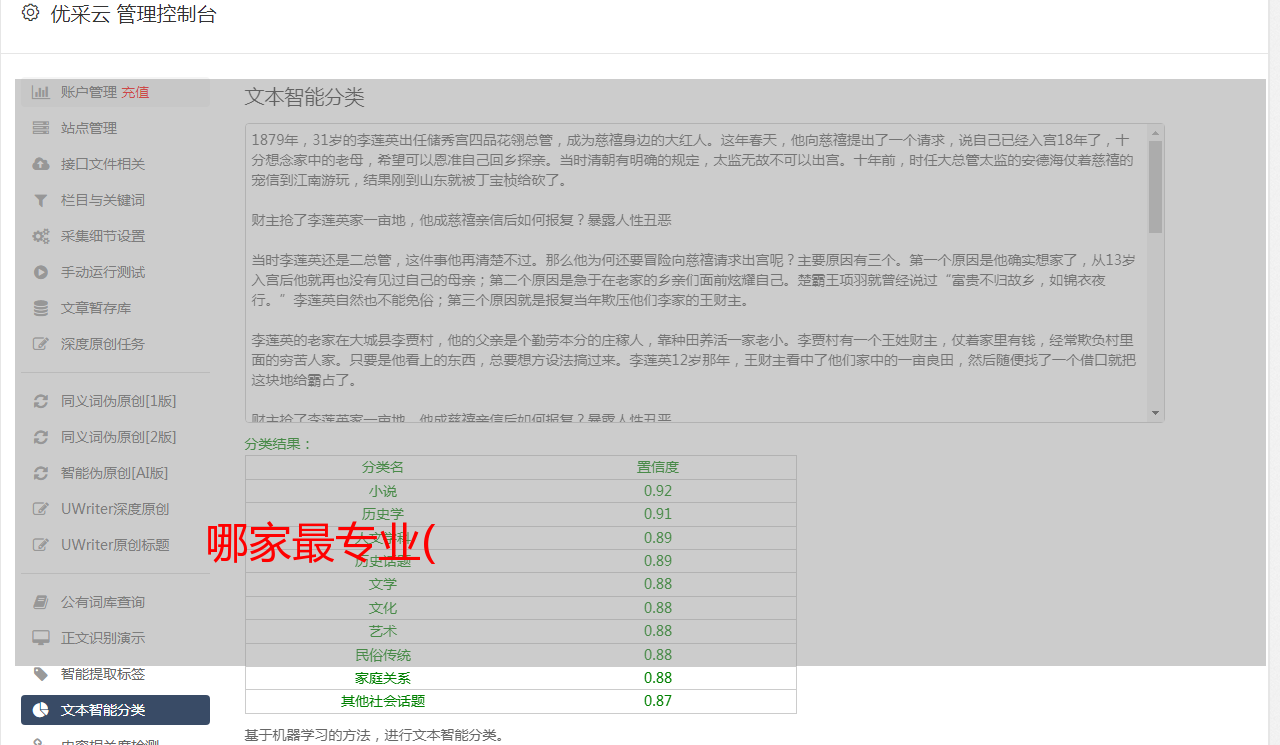Click the 艺术 category cell
1280x745 pixels.
[x=383, y=631]
